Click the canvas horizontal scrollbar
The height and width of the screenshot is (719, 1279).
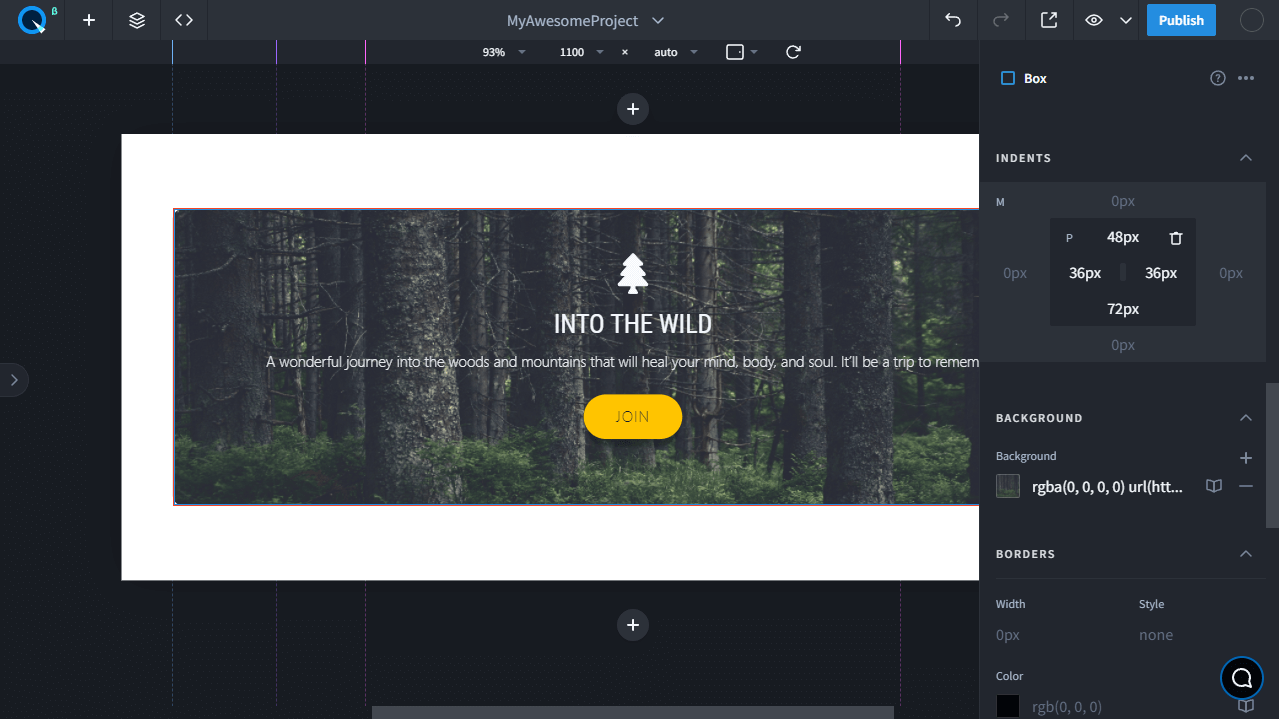pos(633,712)
